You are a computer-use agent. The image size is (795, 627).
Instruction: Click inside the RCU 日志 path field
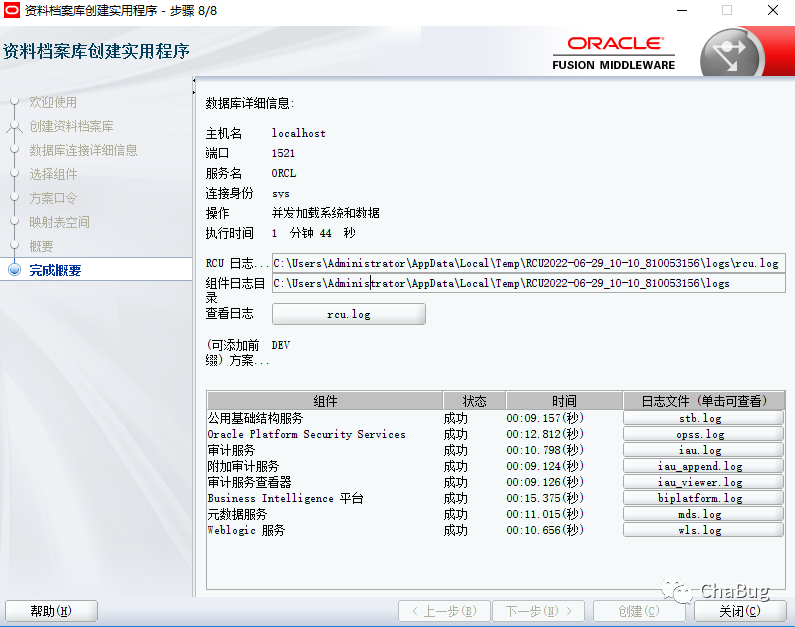(528, 263)
